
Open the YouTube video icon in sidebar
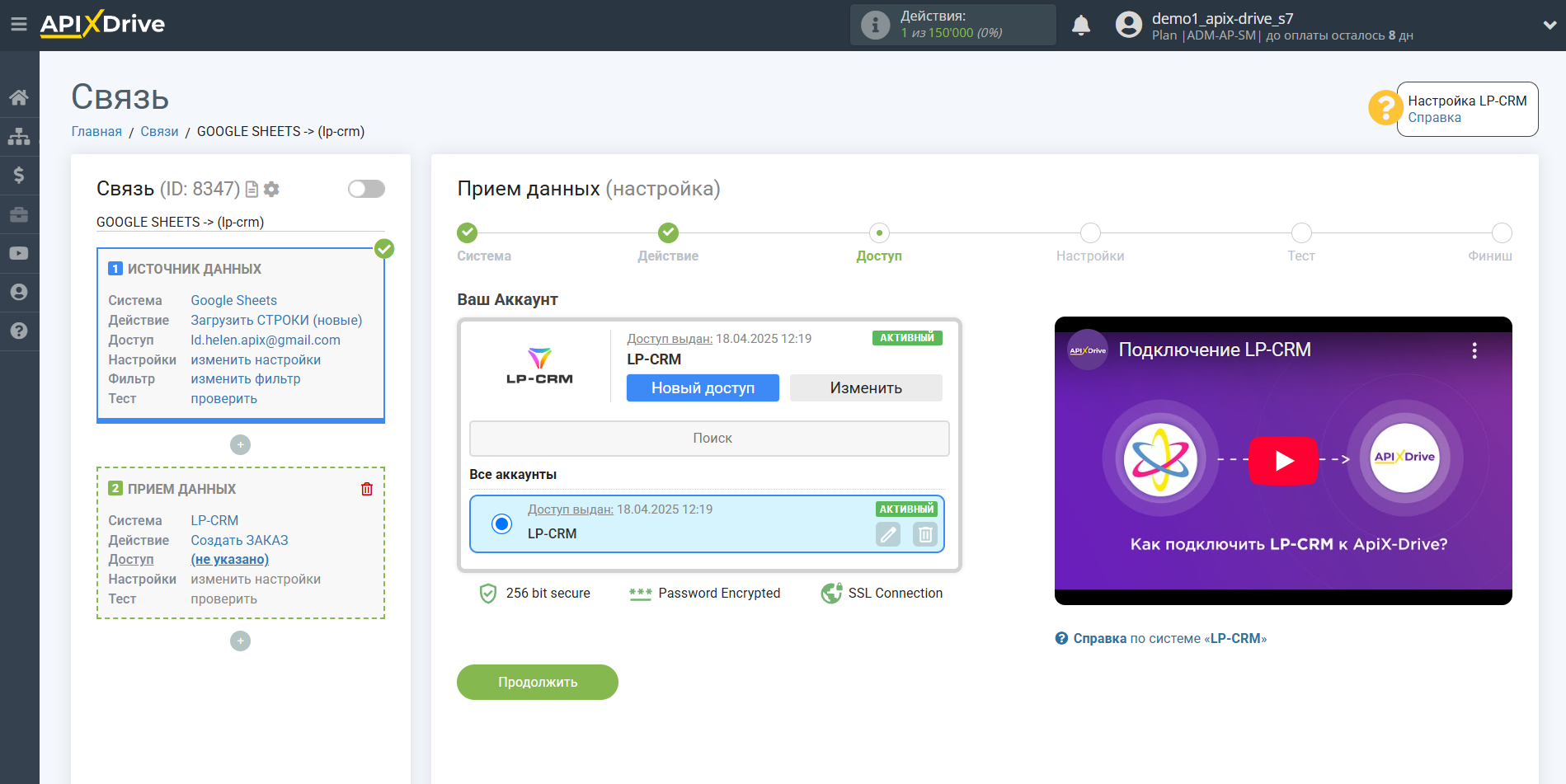point(19,254)
